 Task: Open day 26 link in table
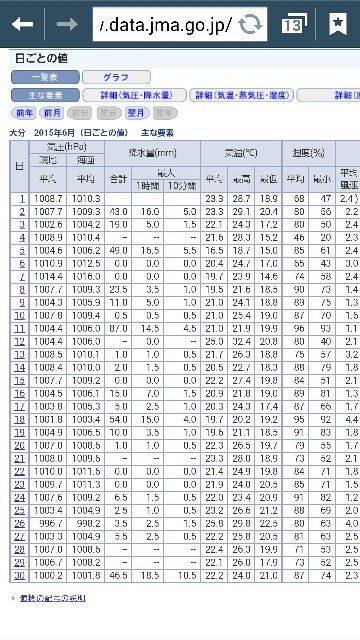19,523
